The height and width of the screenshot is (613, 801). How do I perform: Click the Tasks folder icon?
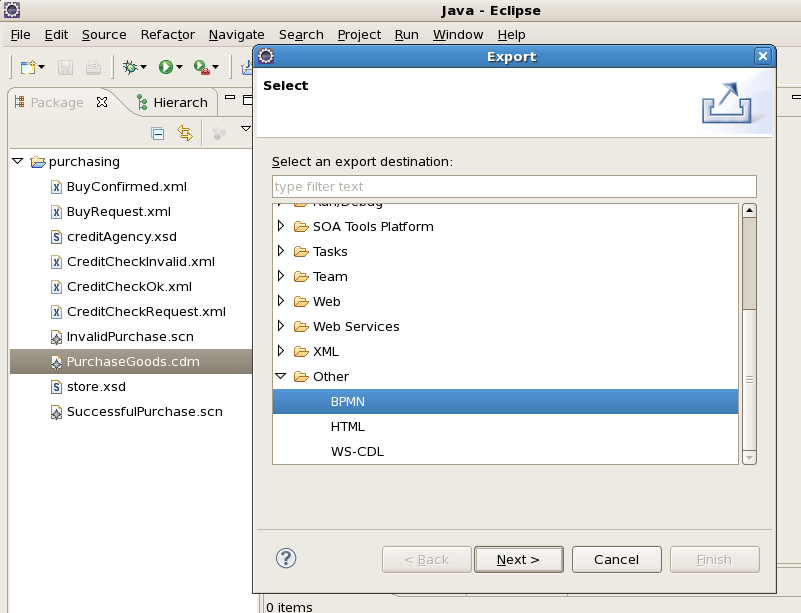[301, 251]
